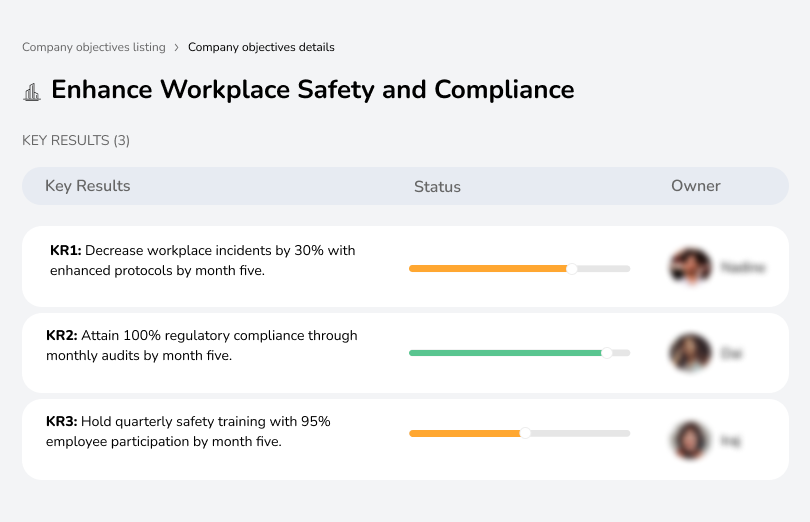Screen dimensions: 810x522
Task: Open the KR3 owner avatar
Action: coord(691,440)
